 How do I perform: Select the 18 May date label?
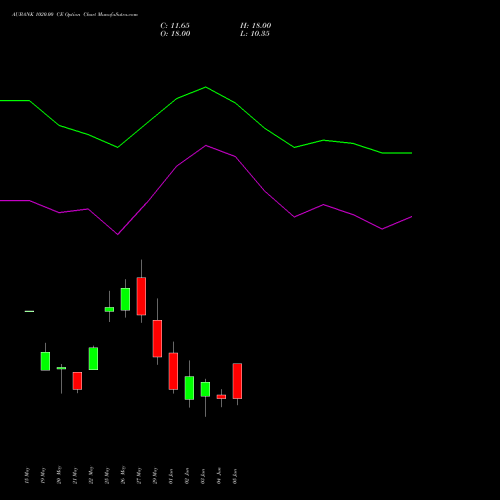(27, 475)
